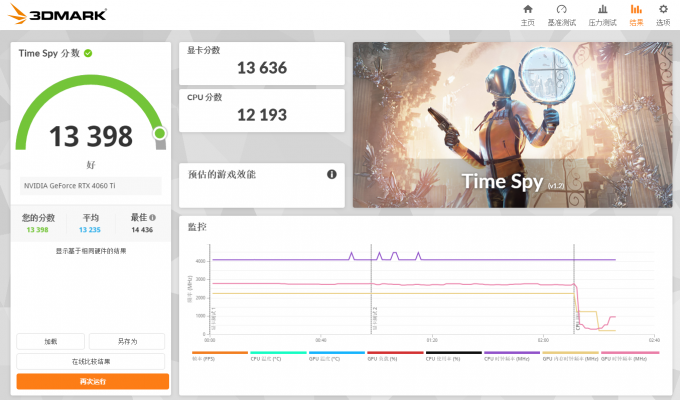Click the NVIDIA GeForce RTX 4060 Ti field
Screen dimensions: 680x400
pos(91,186)
